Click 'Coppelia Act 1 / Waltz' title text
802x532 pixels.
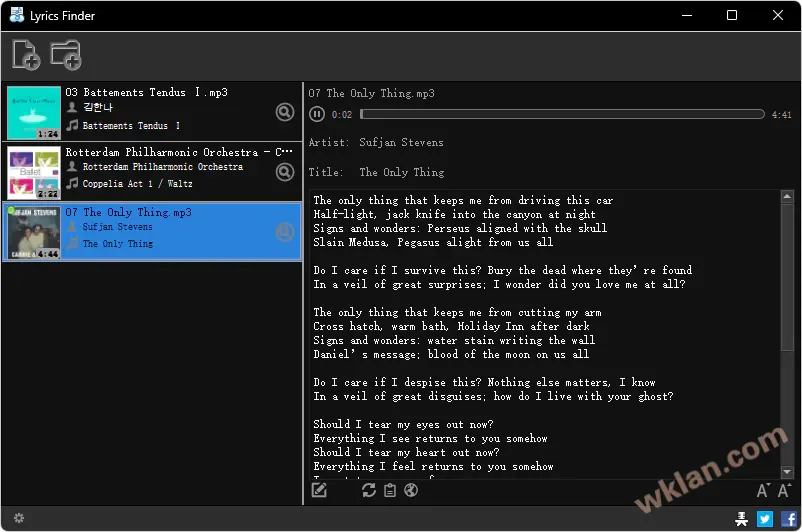tap(137, 184)
